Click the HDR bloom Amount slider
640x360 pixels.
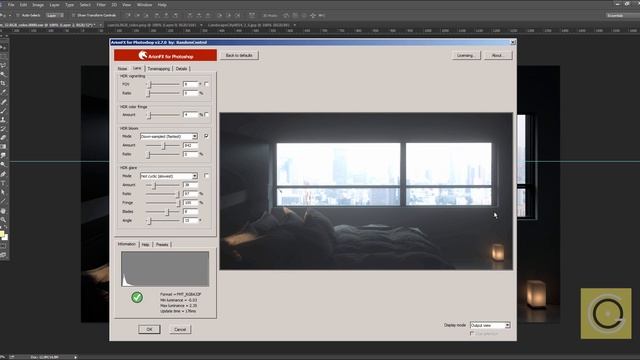163,145
